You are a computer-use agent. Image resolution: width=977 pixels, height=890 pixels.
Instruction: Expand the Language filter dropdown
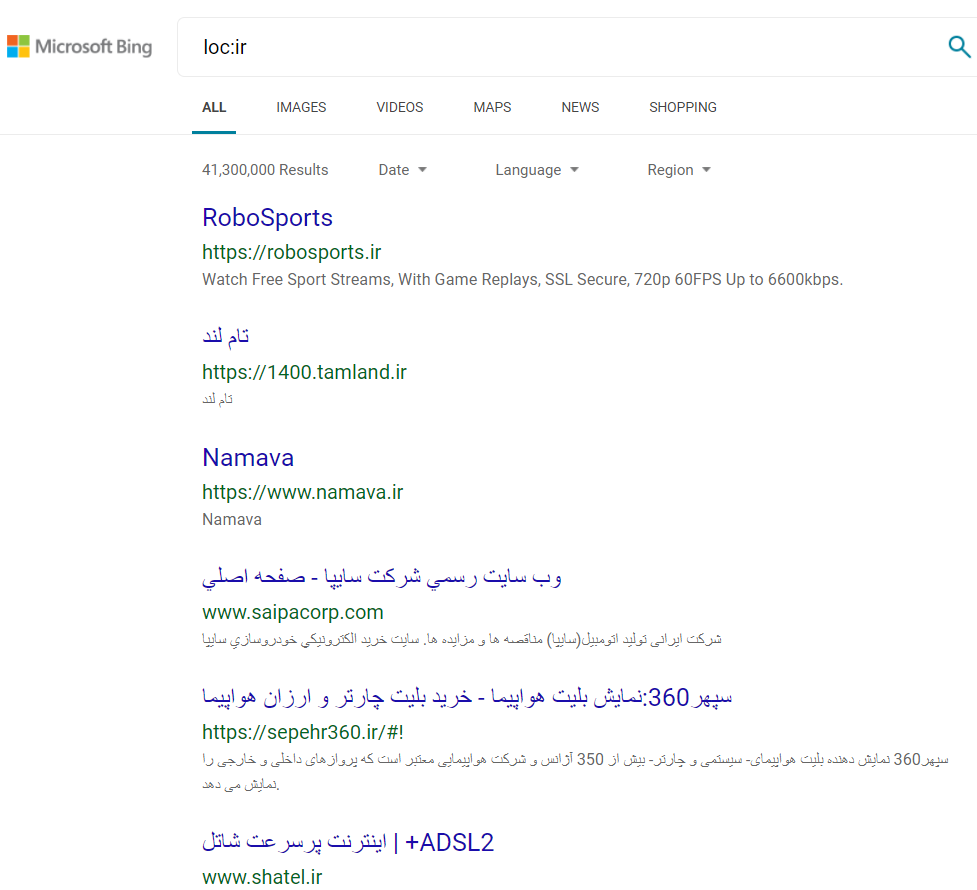[x=537, y=170]
